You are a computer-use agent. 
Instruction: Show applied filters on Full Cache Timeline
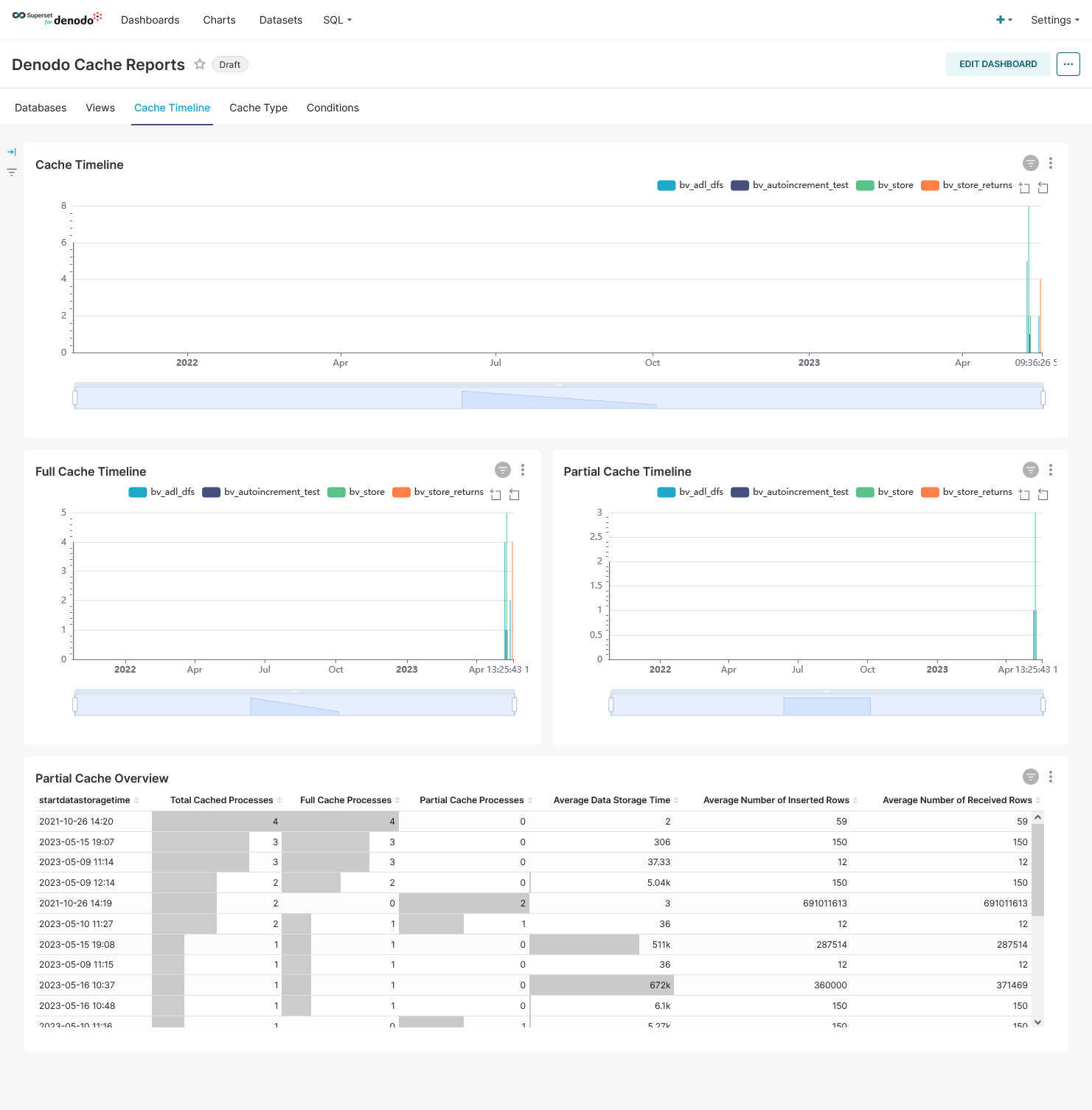click(503, 470)
